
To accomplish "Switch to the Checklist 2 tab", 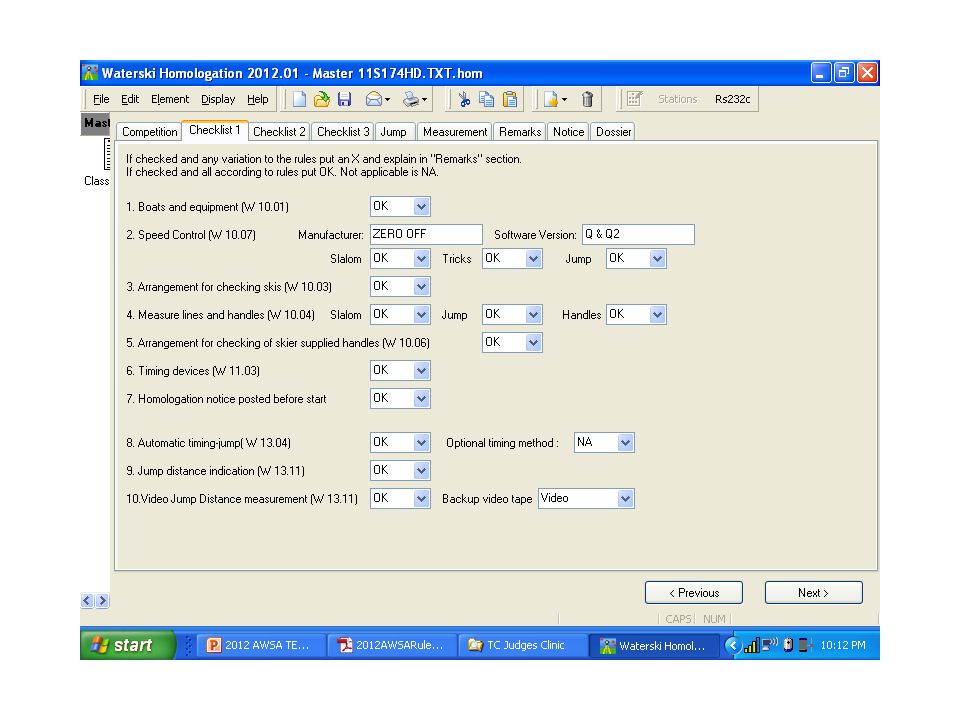I will pyautogui.click(x=279, y=132).
